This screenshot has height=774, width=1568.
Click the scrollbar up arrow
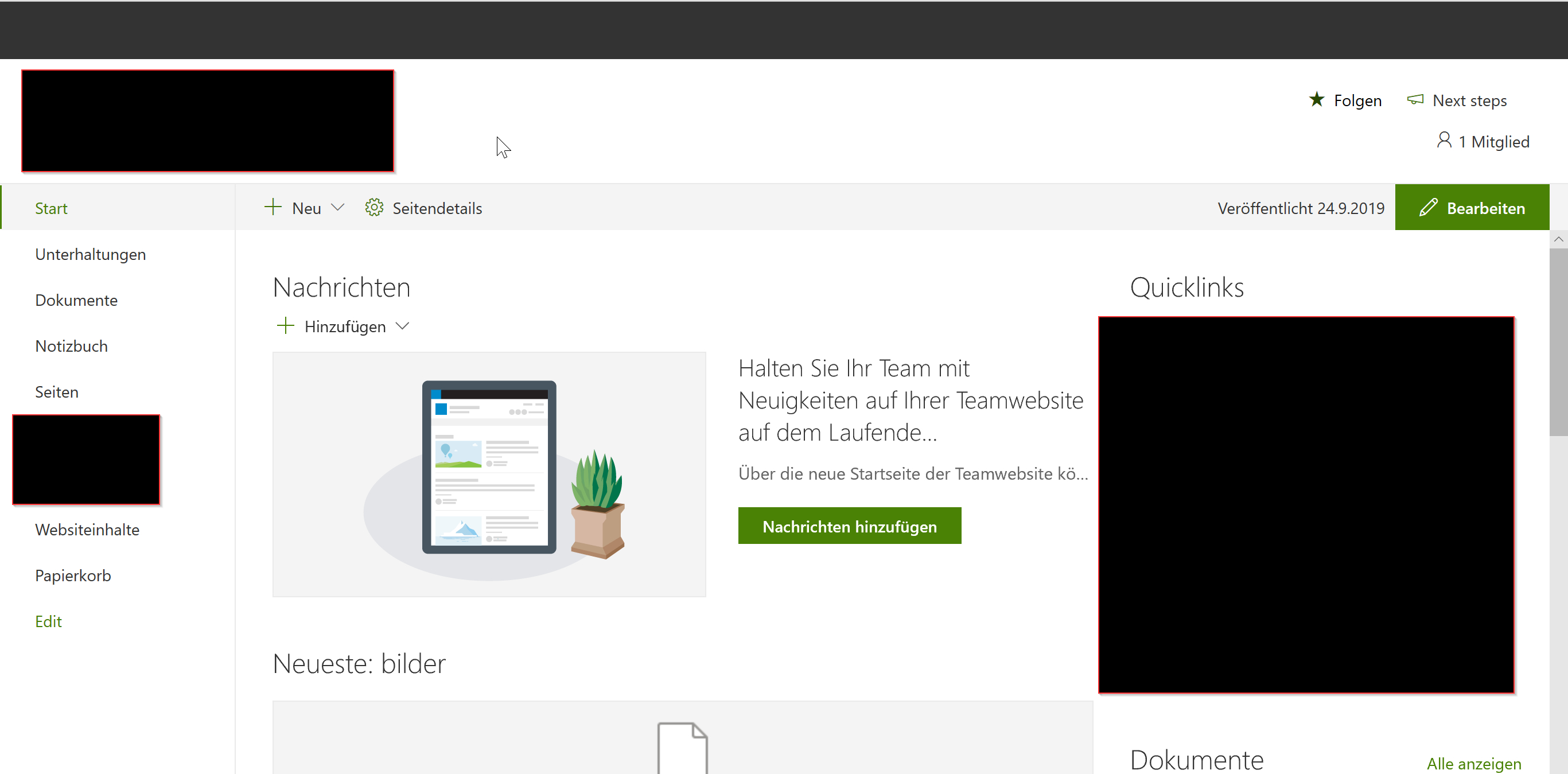[x=1558, y=239]
